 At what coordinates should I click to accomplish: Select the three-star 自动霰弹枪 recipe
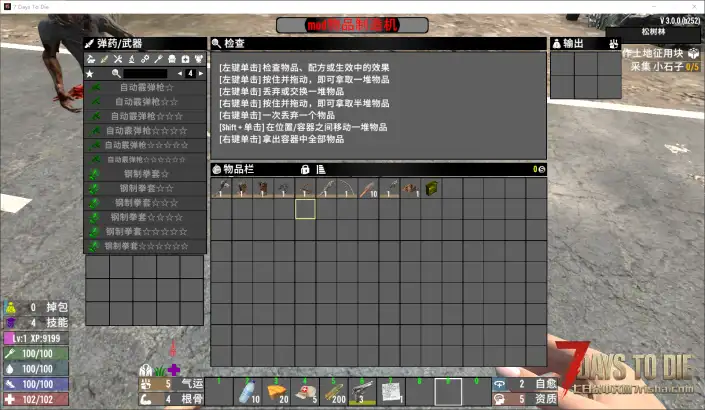145,116
